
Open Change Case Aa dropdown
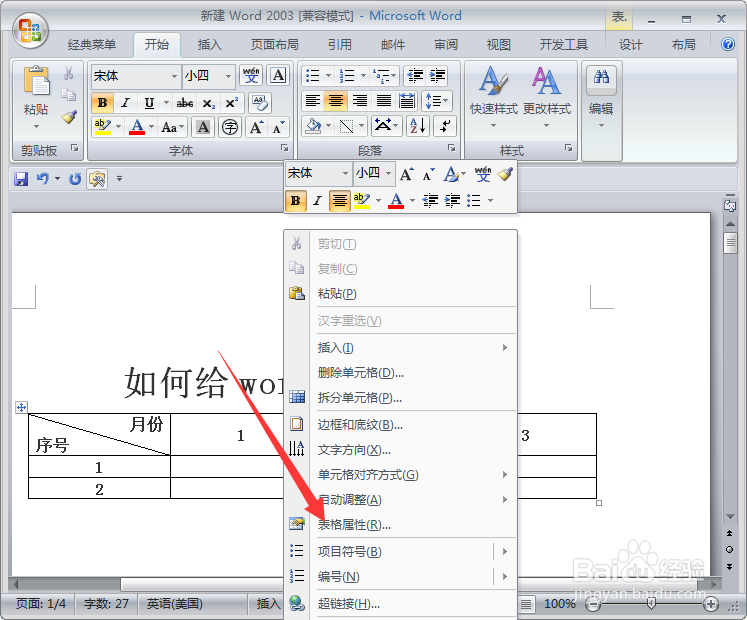pos(172,127)
